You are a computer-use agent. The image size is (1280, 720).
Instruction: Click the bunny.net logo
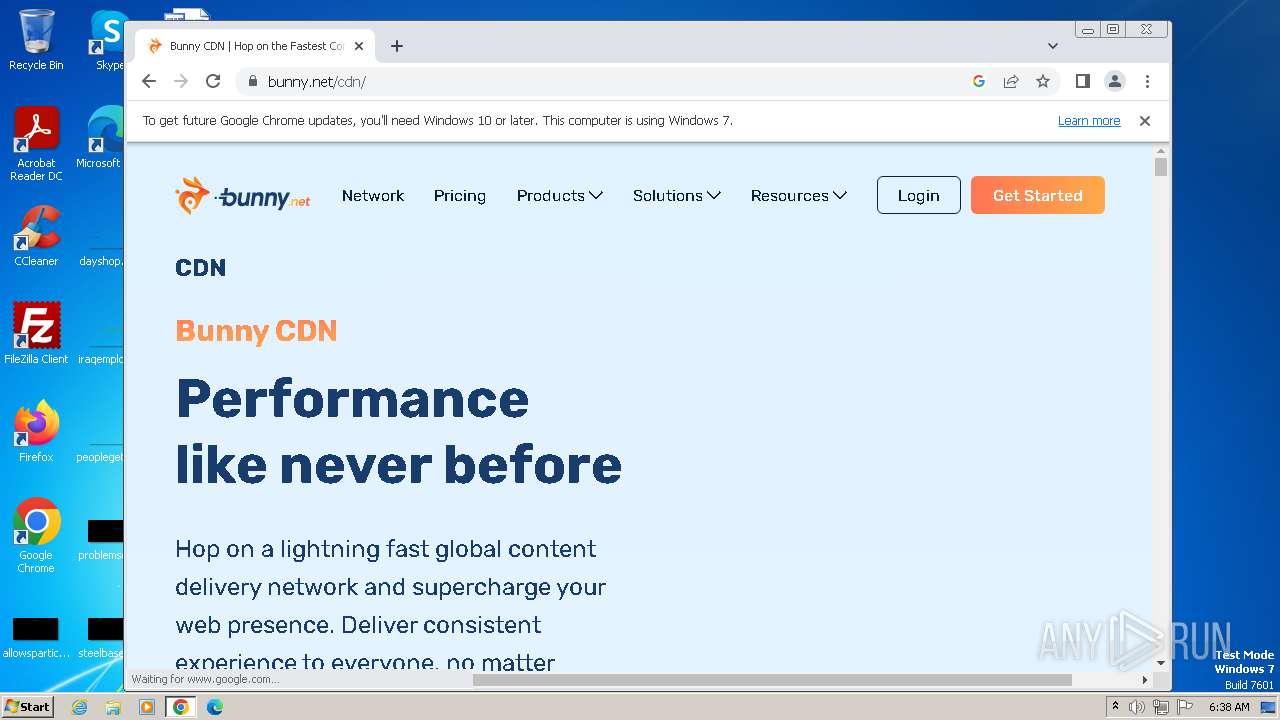tap(242, 196)
